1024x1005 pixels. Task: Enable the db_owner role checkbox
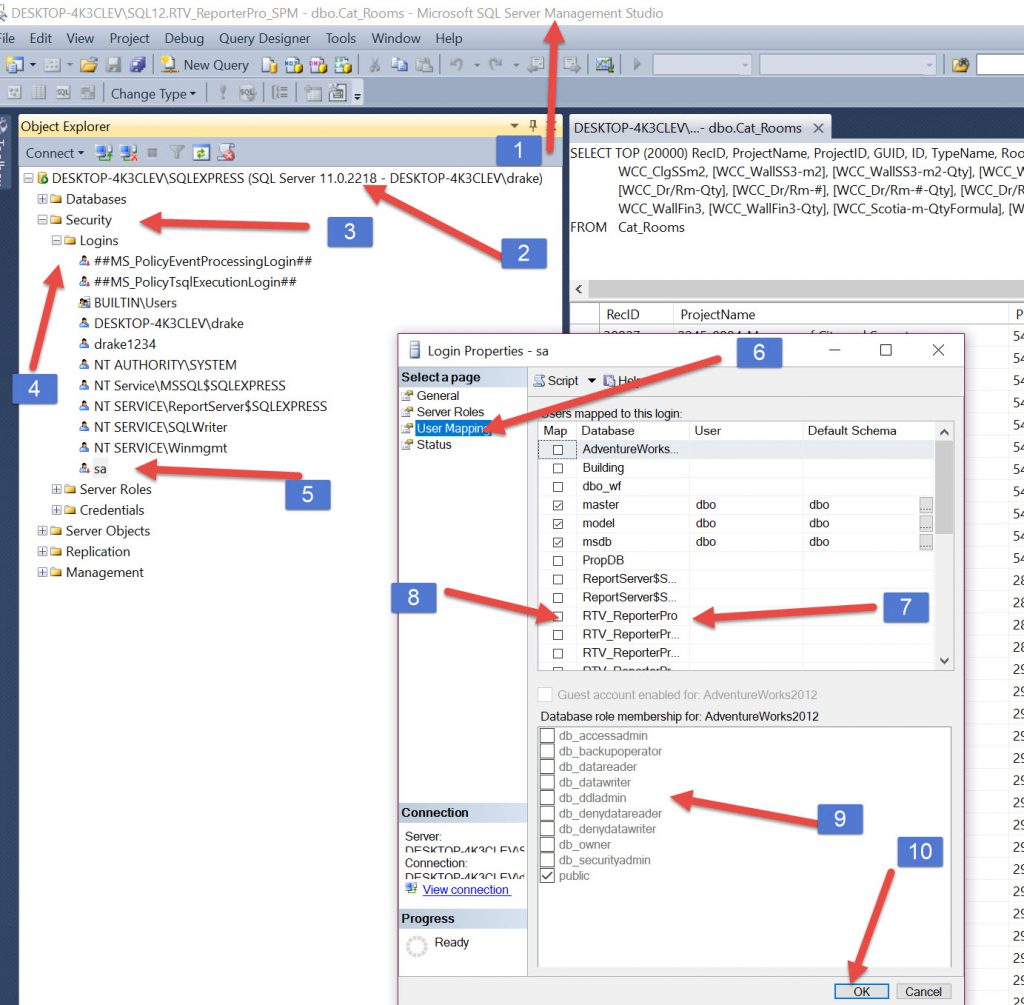[x=547, y=845]
